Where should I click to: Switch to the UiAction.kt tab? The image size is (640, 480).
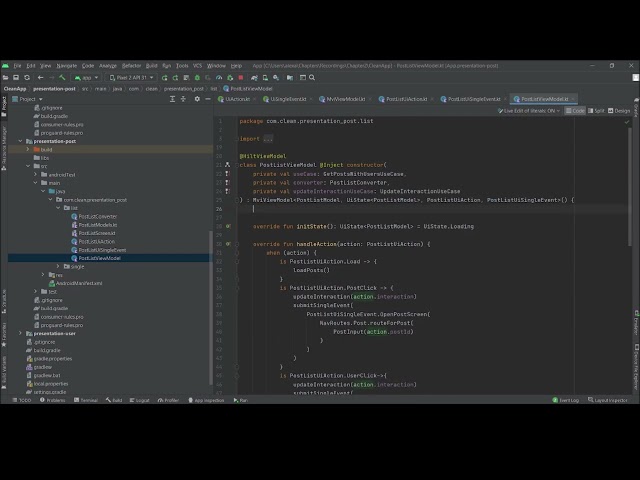pos(237,99)
